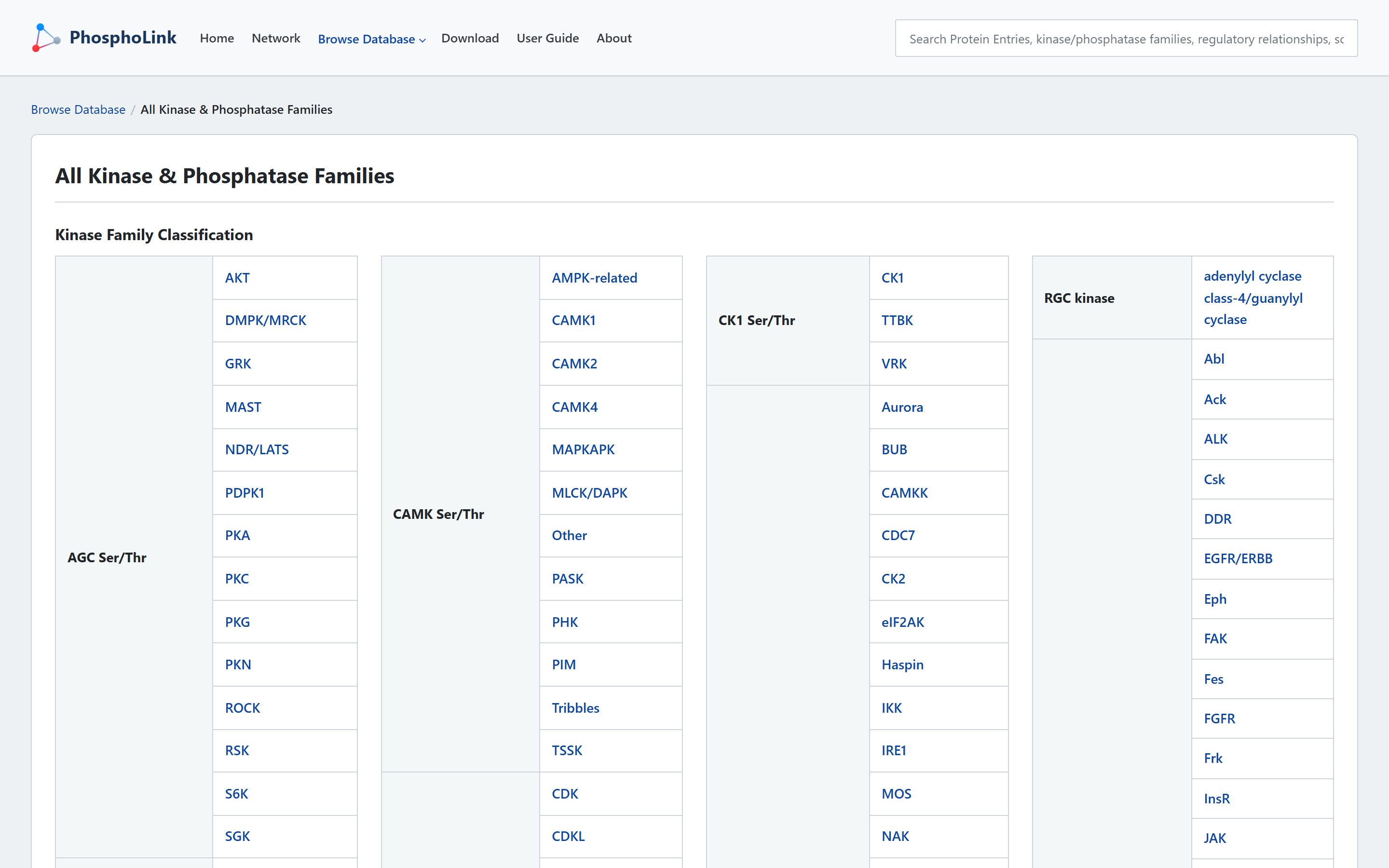Select the PASK family link
1389x868 pixels.
567,579
